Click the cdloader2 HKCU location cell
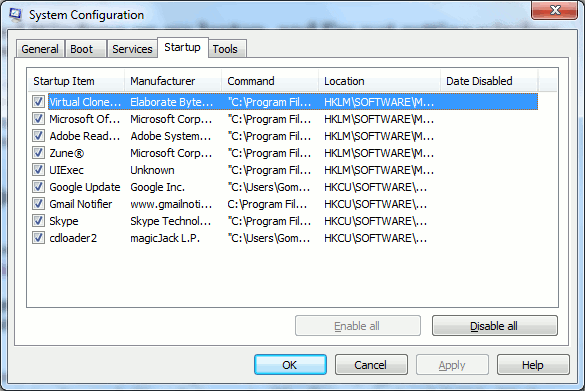The image size is (585, 391). (x=375, y=238)
